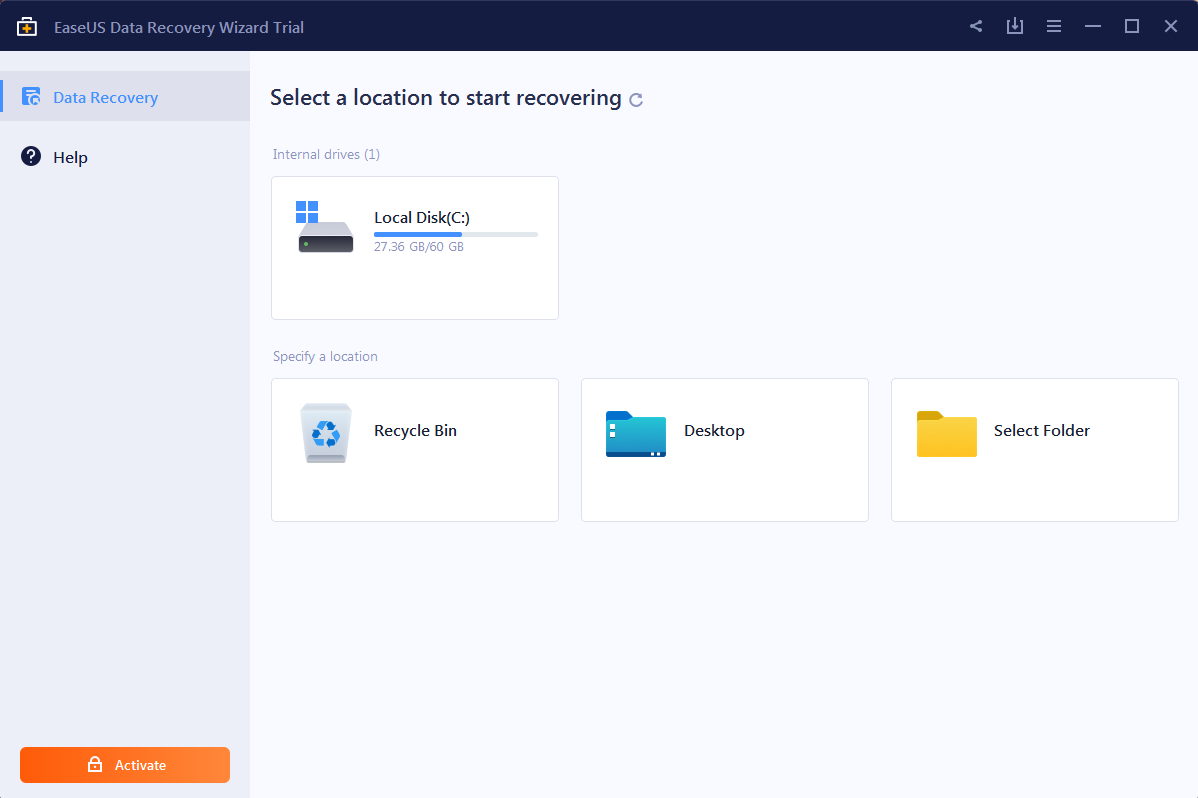Click the download/update icon in the title bar
Image resolution: width=1198 pixels, height=798 pixels.
pos(1014,26)
